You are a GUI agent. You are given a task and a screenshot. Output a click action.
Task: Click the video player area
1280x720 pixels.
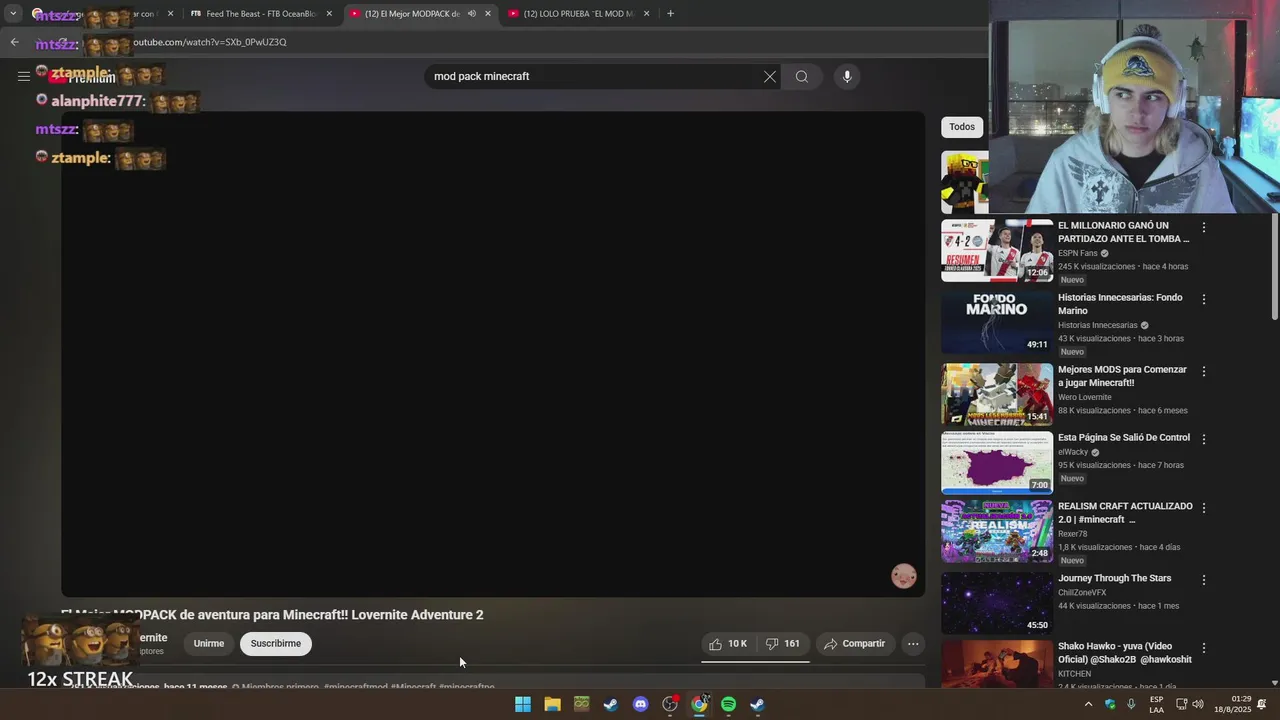click(493, 354)
